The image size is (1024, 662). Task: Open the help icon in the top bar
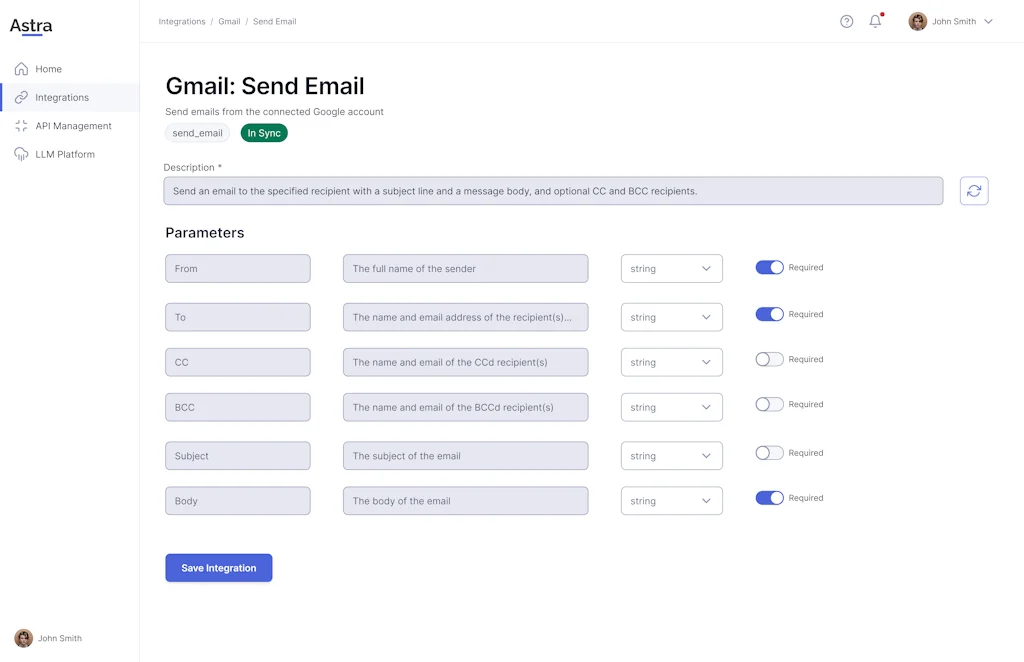(846, 21)
